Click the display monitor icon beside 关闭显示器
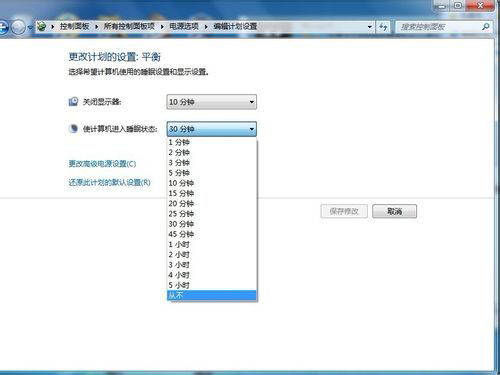This screenshot has width=500, height=375. coord(73,101)
